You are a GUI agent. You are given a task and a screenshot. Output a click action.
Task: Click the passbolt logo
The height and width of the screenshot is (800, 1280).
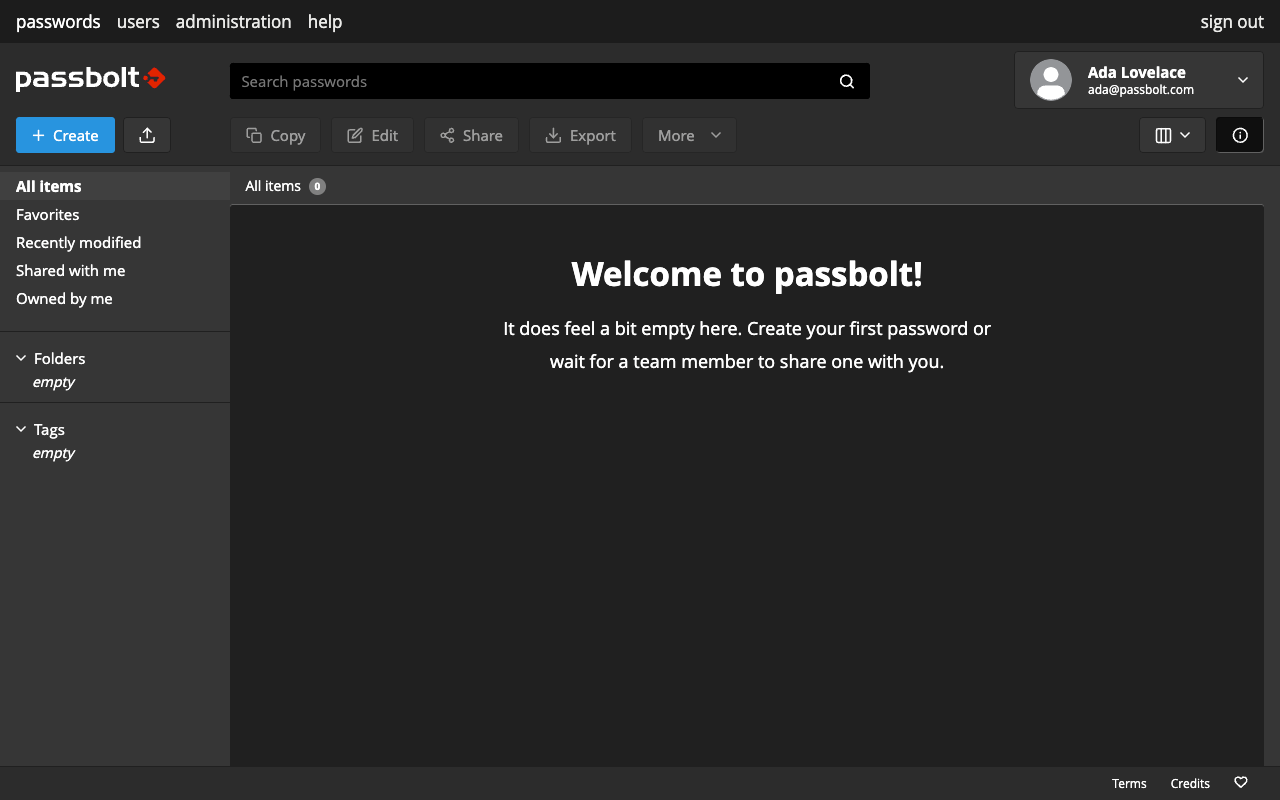click(90, 79)
